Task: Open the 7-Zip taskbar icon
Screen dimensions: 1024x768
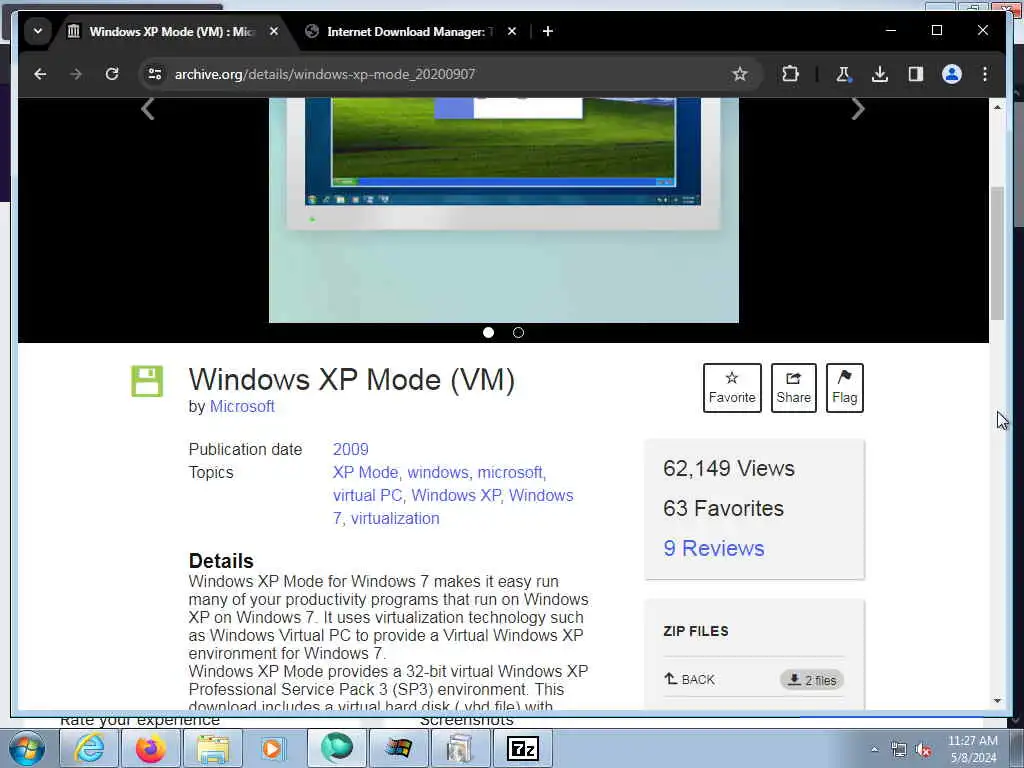Action: pyautogui.click(x=523, y=748)
